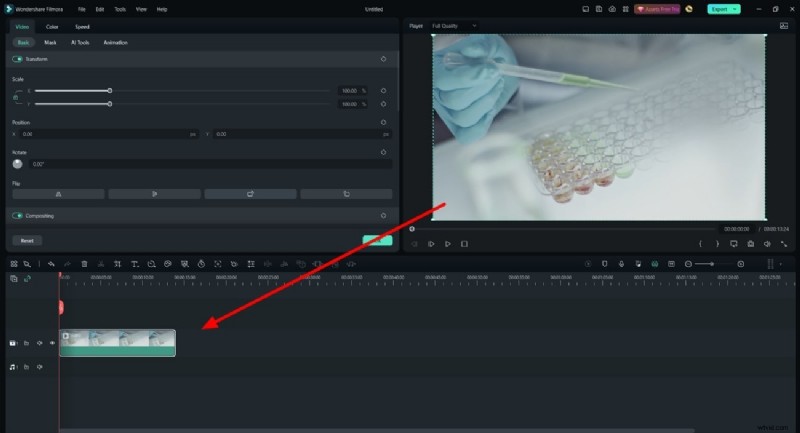Screen dimensions: 800x433
Task: Add a title with the Text tool
Action: pyautogui.click(x=135, y=264)
